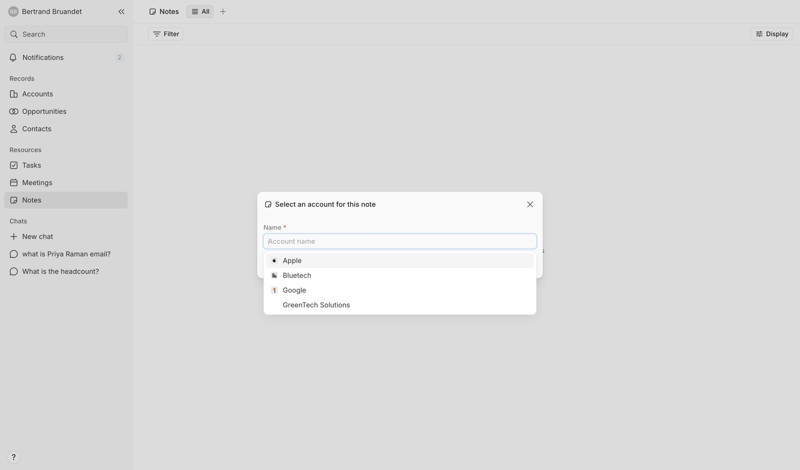Screen dimensions: 800x470
Task: Select the All view tab
Action: pos(200,12)
